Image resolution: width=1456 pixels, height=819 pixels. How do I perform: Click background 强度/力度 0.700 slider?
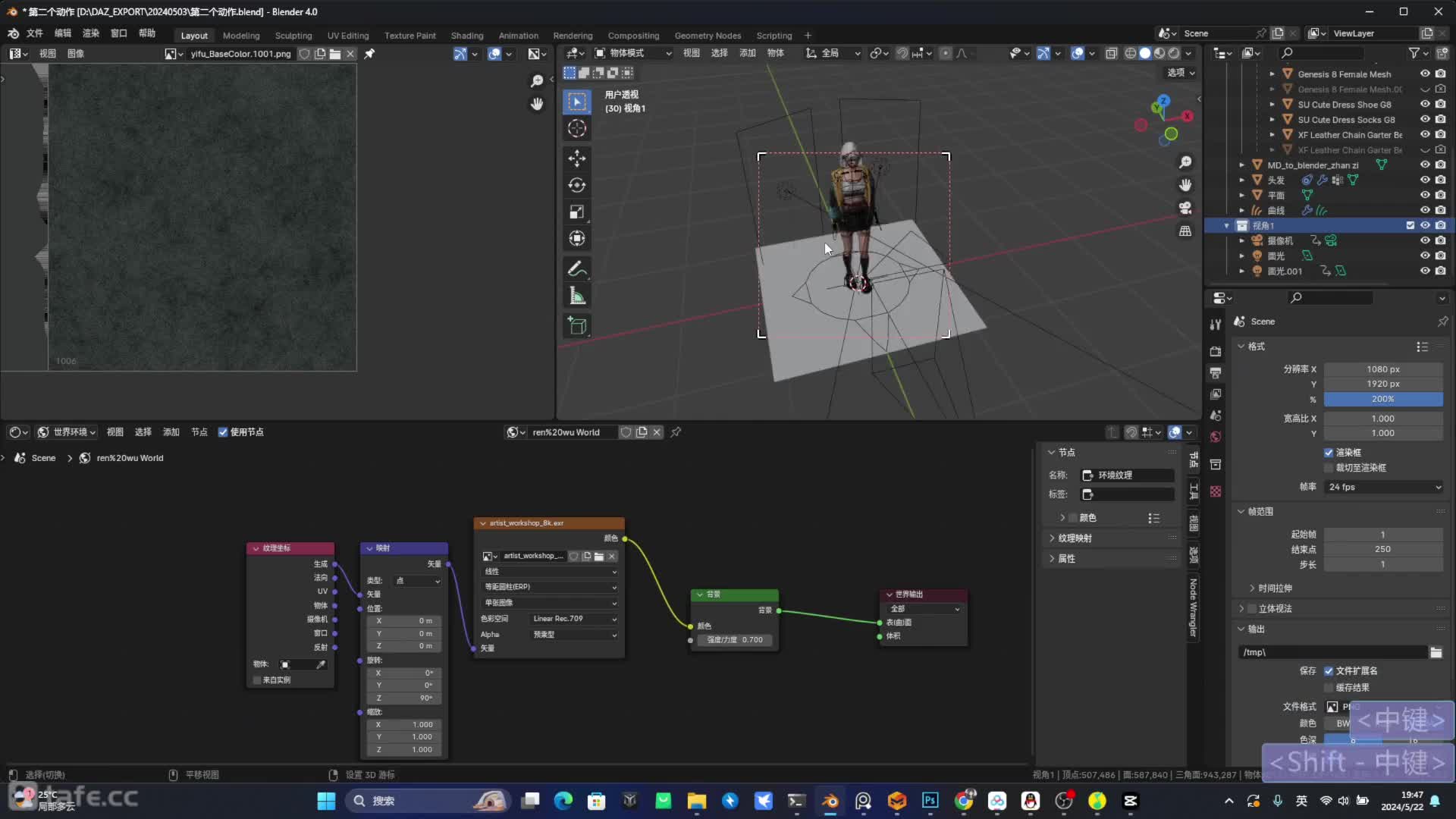click(x=734, y=640)
